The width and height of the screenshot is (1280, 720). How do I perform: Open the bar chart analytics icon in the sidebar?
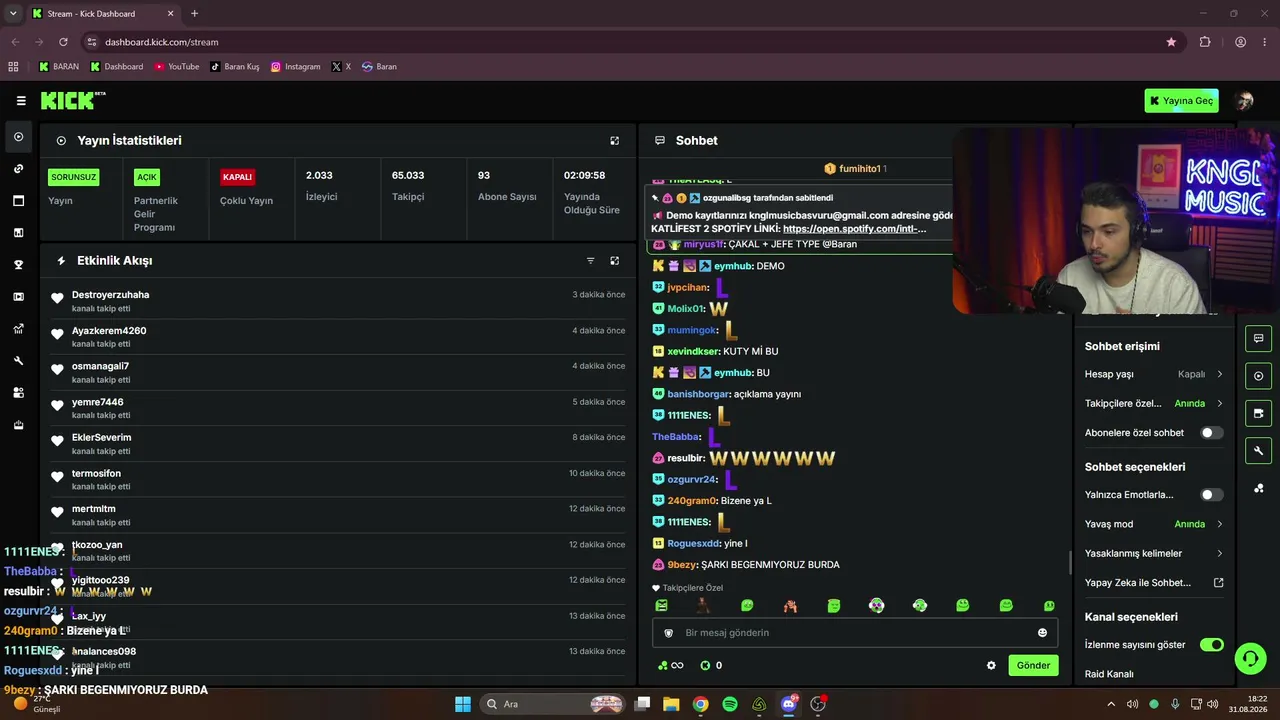18,233
